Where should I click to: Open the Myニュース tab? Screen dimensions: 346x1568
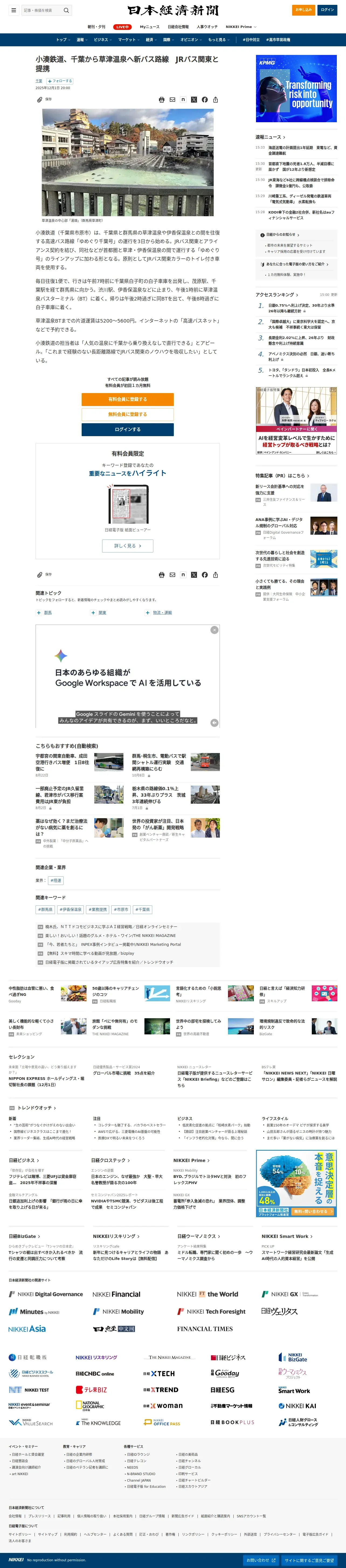[149, 27]
